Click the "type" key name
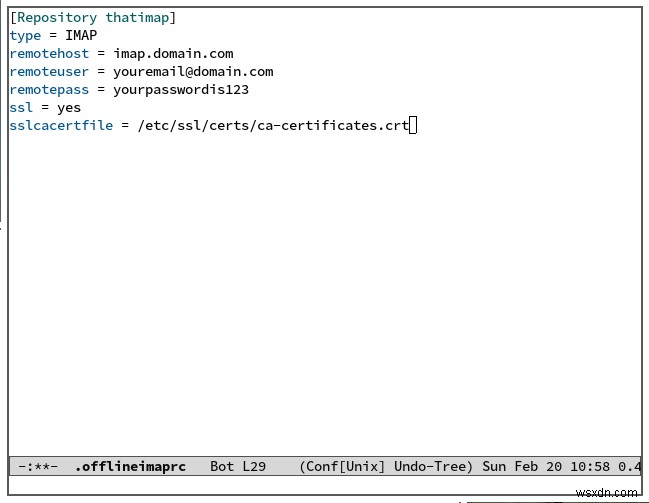The image size is (649, 503). (25, 36)
